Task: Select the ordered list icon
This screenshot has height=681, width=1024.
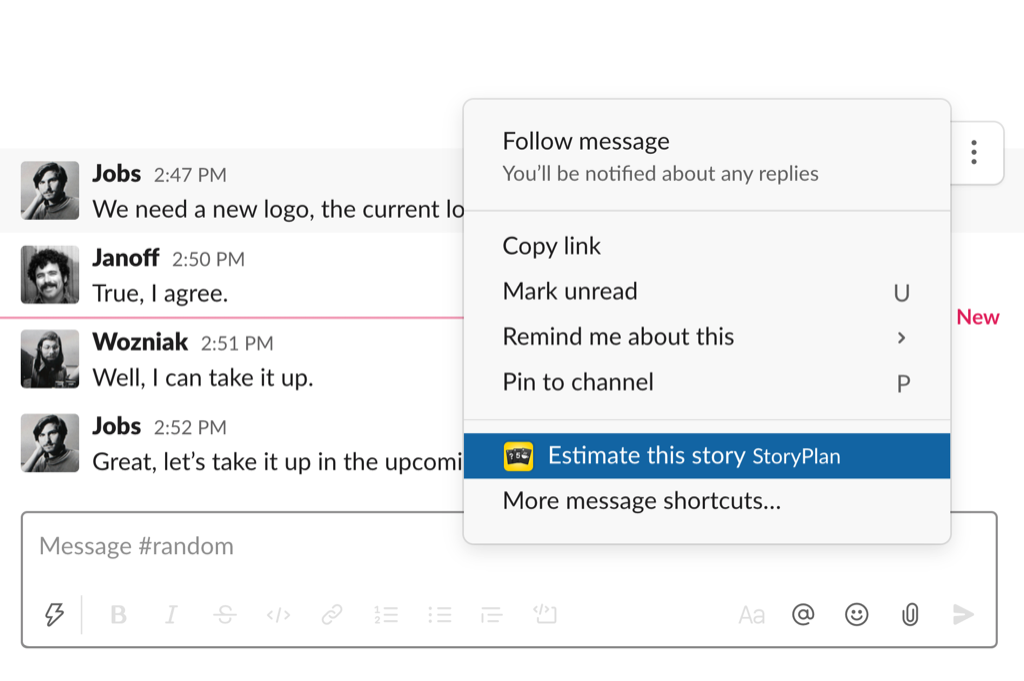Action: (x=386, y=614)
